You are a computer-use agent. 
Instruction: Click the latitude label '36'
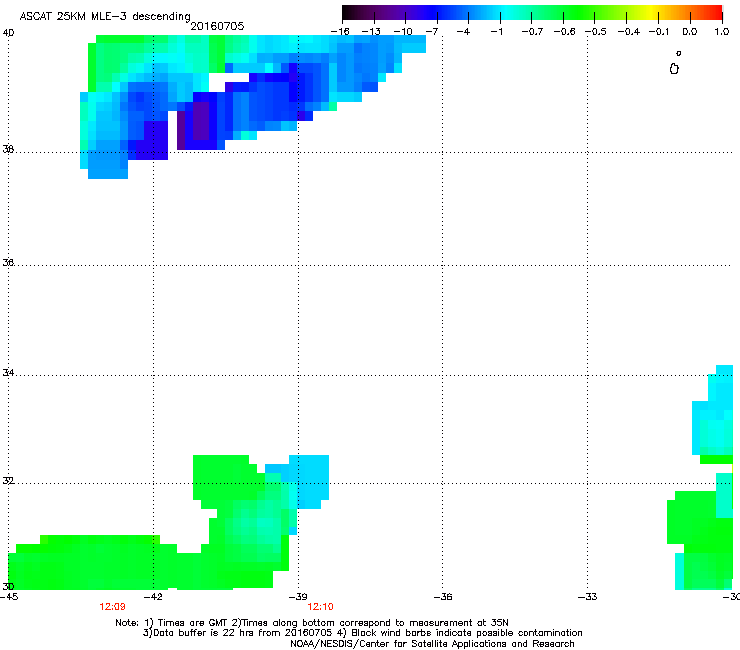point(8,262)
